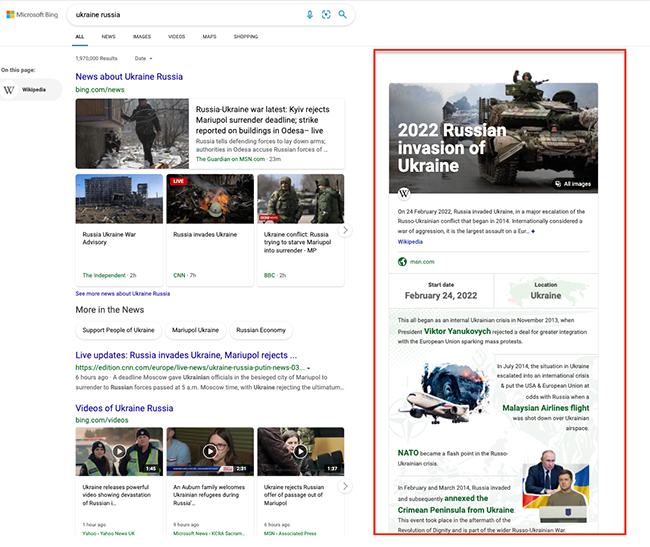Select Russian Economy topic chip

(x=261, y=330)
